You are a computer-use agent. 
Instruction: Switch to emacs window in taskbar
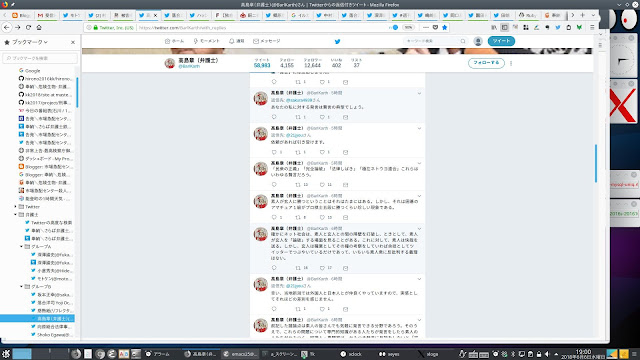click(241, 354)
